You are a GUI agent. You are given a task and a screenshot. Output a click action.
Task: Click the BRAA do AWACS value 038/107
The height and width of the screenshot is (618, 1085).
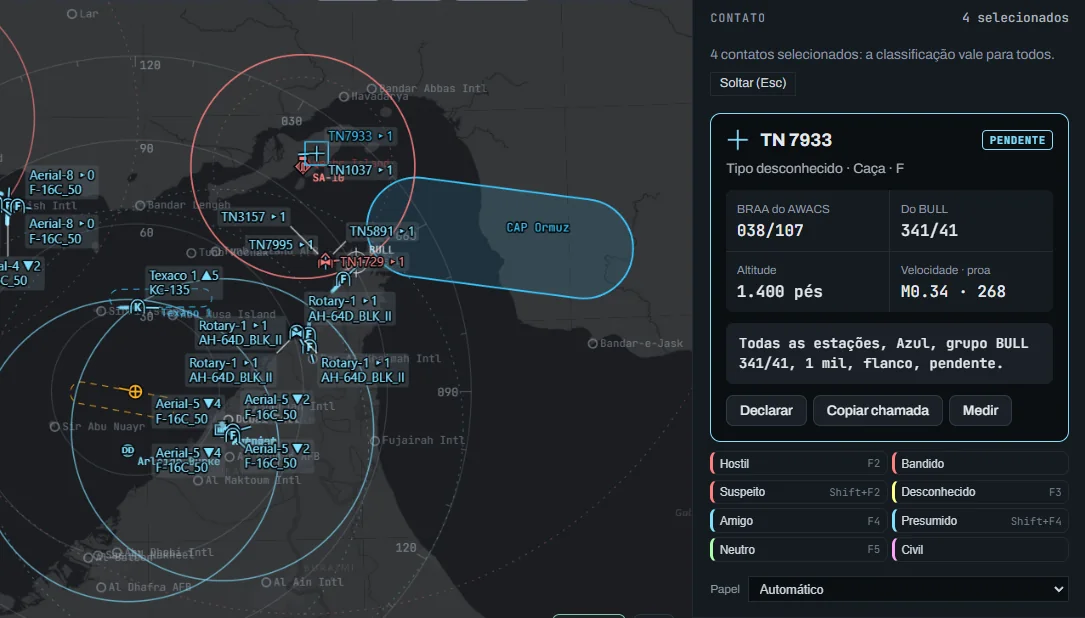point(770,230)
